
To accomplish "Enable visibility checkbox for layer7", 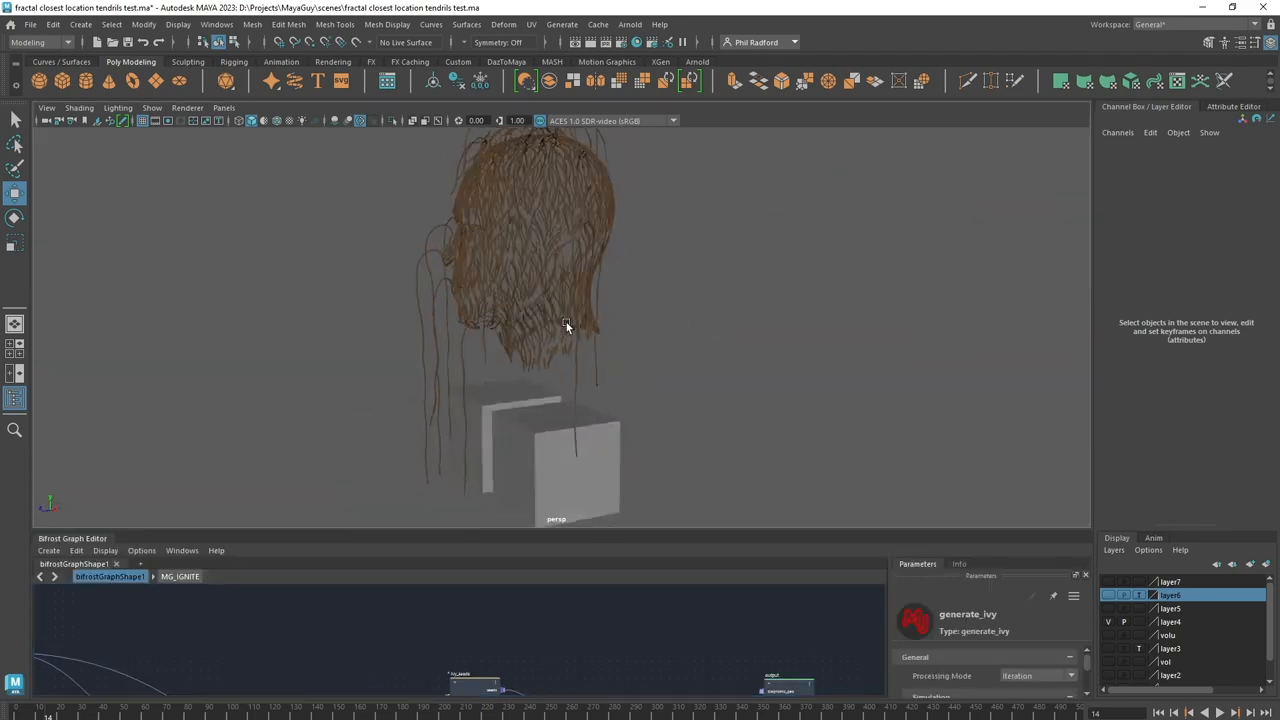I will [x=1108, y=581].
